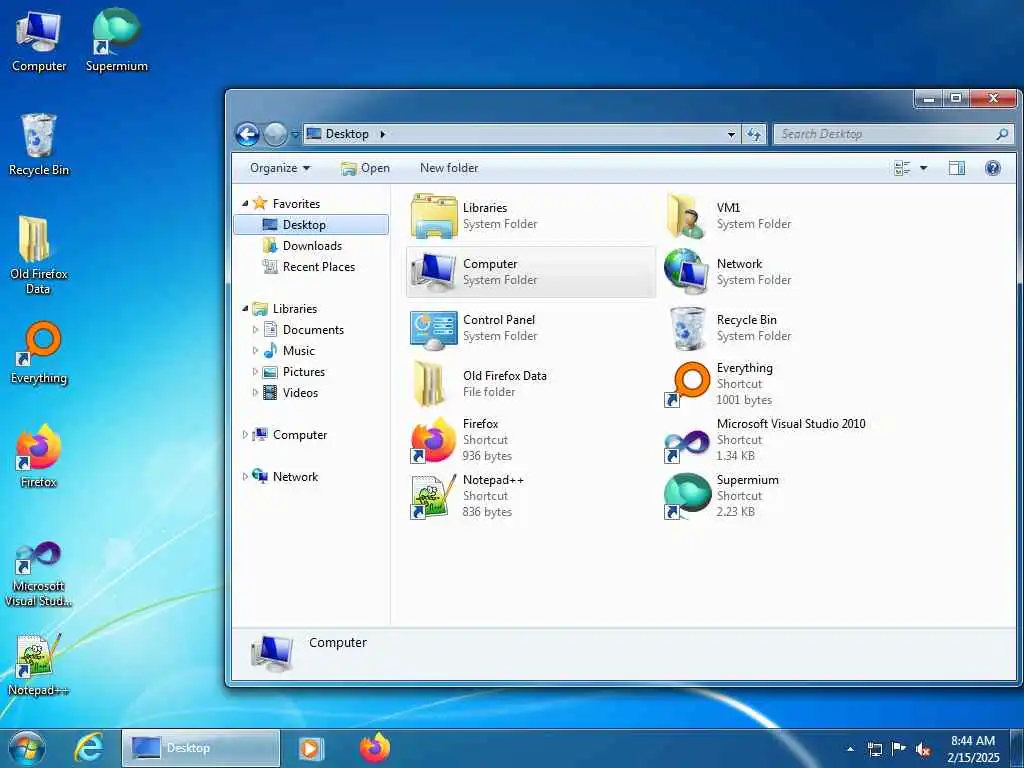
Task: Change view using the view icon button
Action: coord(902,168)
